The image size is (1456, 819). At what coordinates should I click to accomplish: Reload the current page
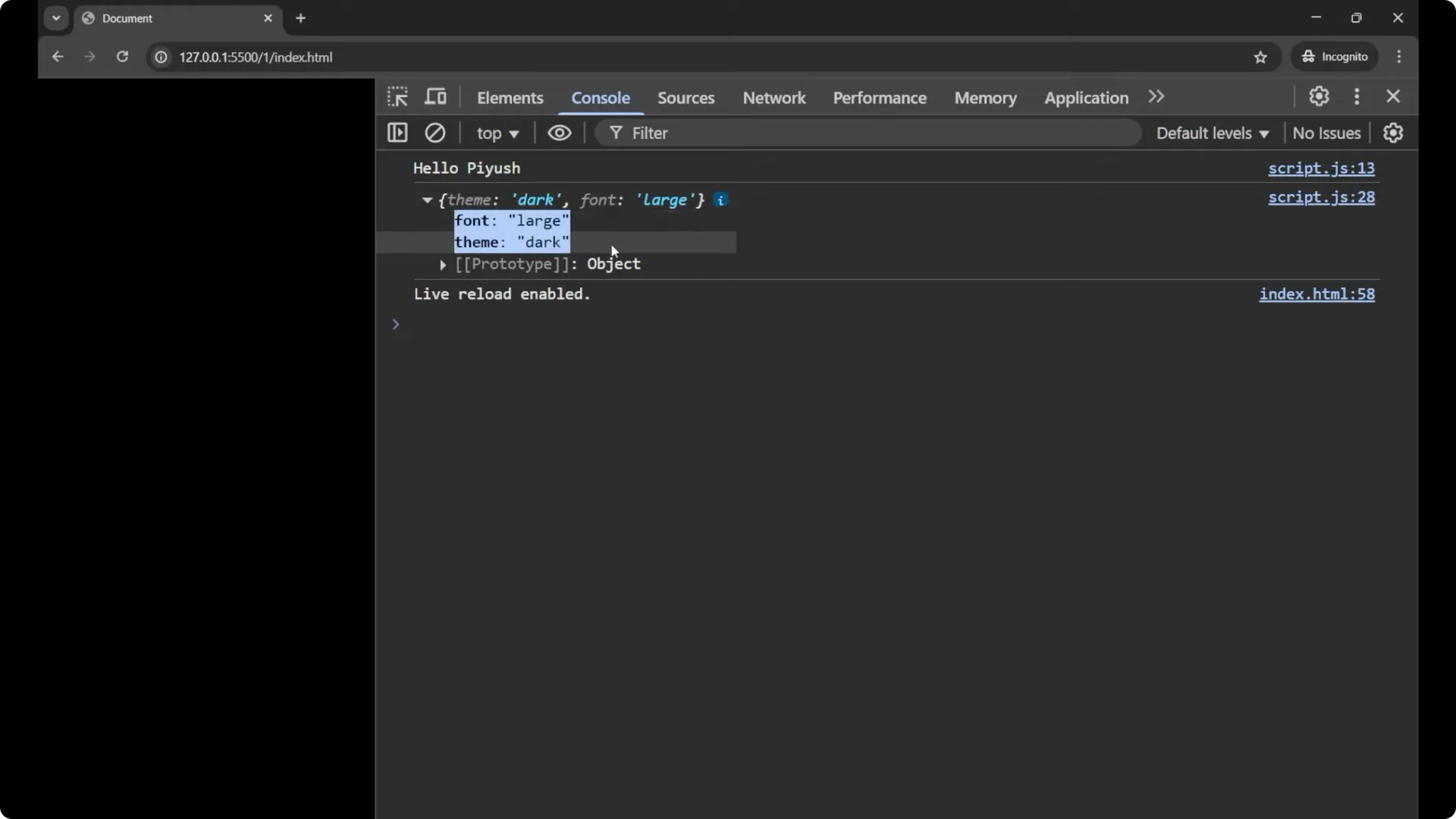coord(122,57)
